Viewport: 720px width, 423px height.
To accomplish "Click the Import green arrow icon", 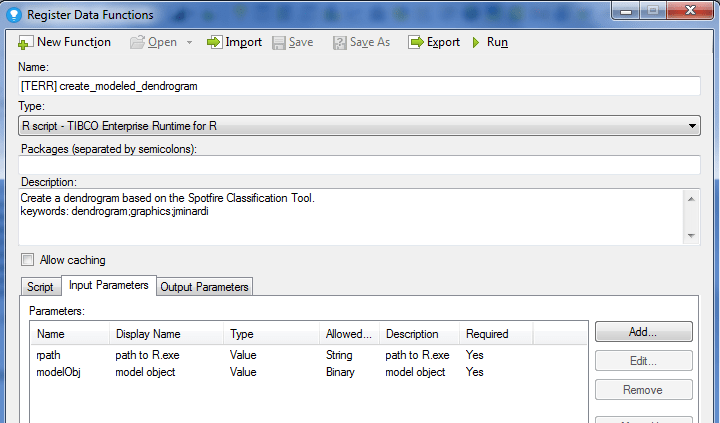I will pos(214,42).
